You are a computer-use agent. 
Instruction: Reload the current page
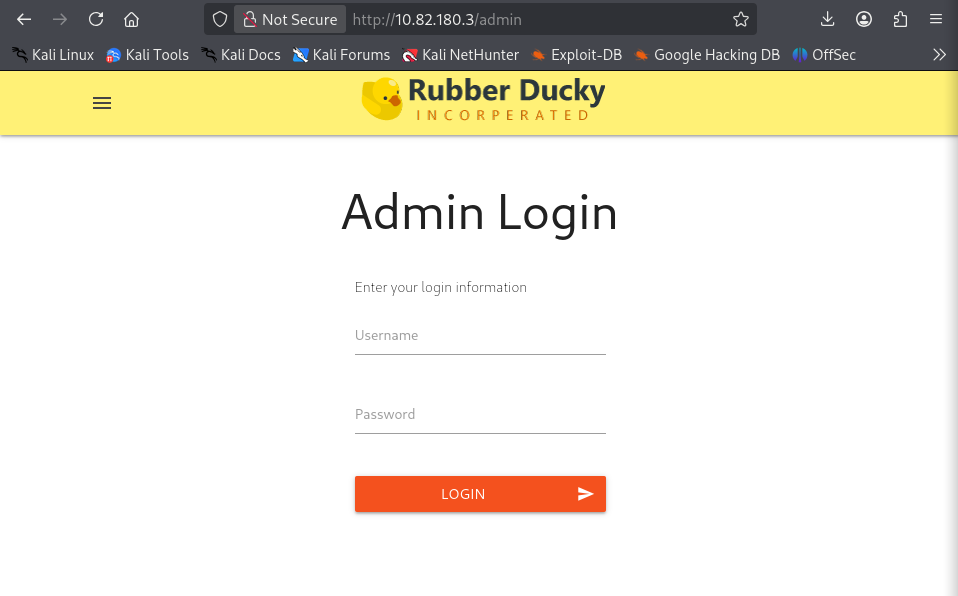pos(96,20)
